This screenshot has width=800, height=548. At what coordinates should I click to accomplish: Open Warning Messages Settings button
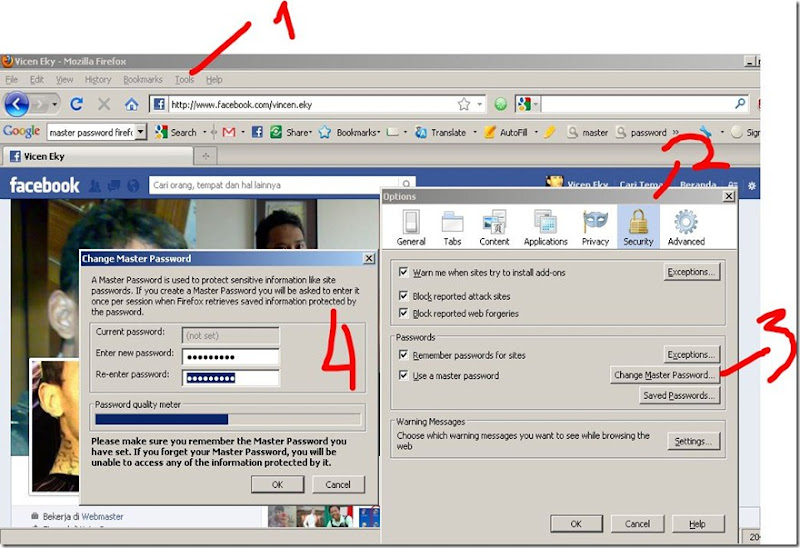click(693, 441)
